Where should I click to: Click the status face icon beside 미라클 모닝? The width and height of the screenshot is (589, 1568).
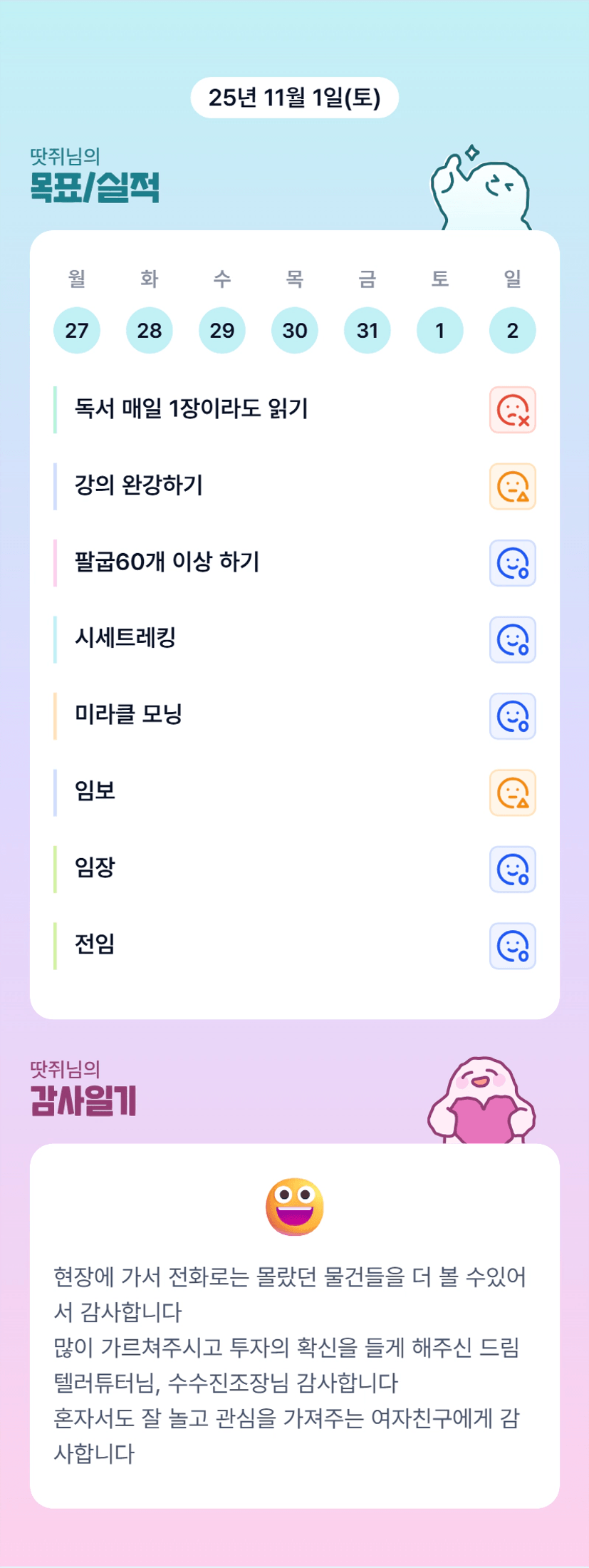512,716
